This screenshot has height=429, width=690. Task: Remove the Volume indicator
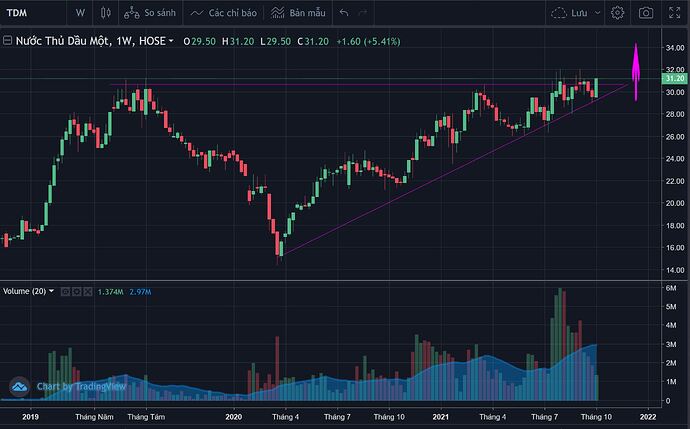[x=88, y=291]
